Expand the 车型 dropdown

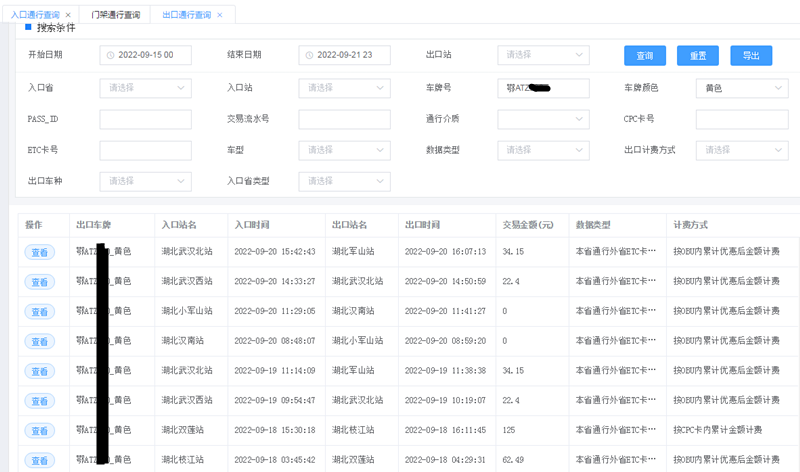[344, 151]
